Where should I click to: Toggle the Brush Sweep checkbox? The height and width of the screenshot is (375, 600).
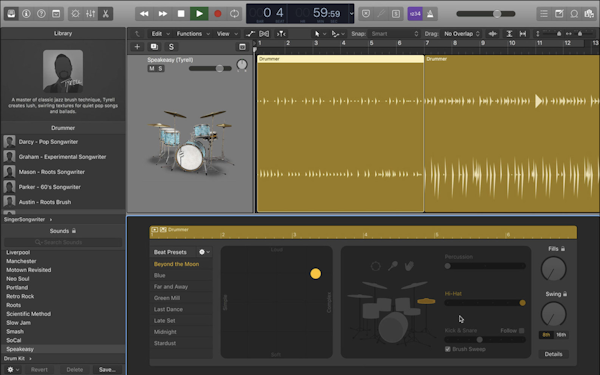[x=448, y=349]
